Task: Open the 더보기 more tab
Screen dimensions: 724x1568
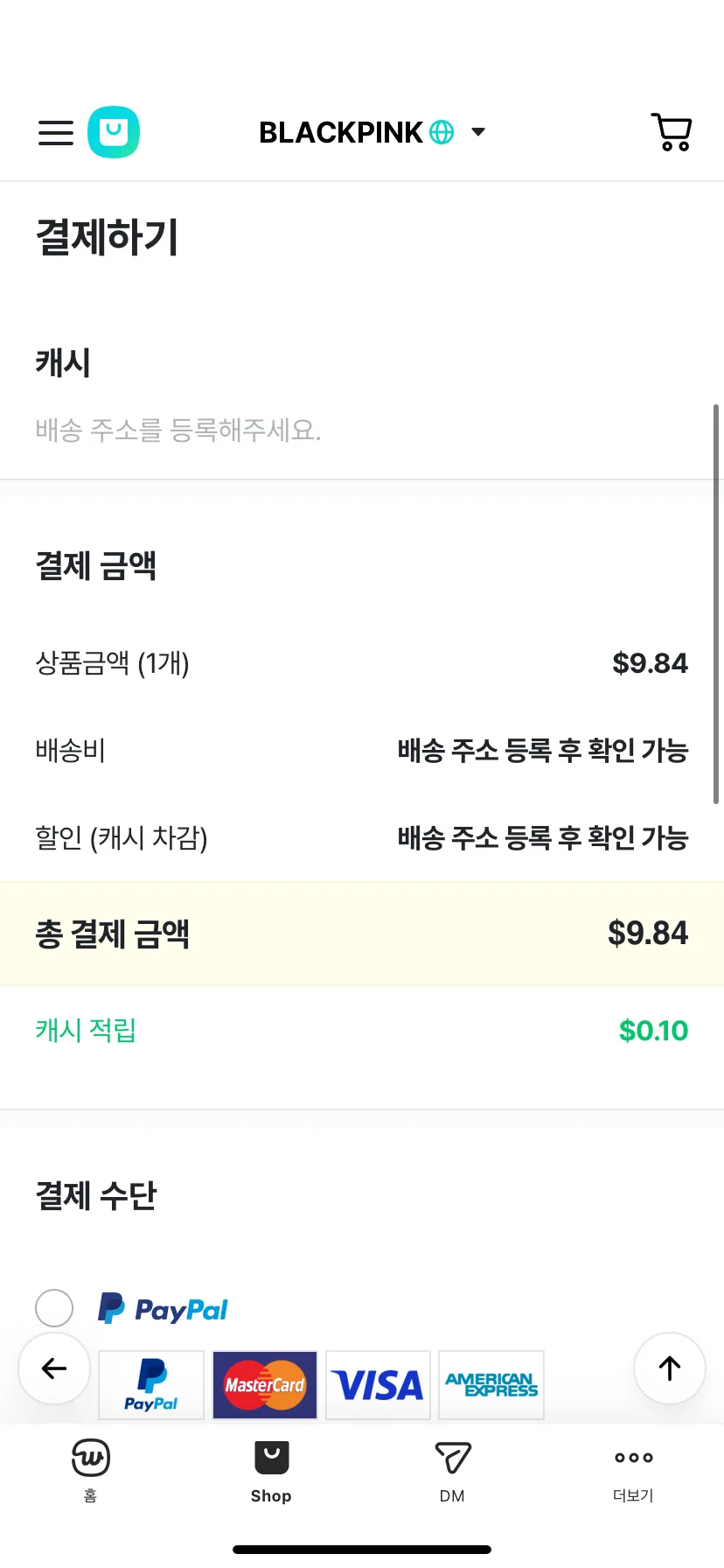Action: [634, 1471]
